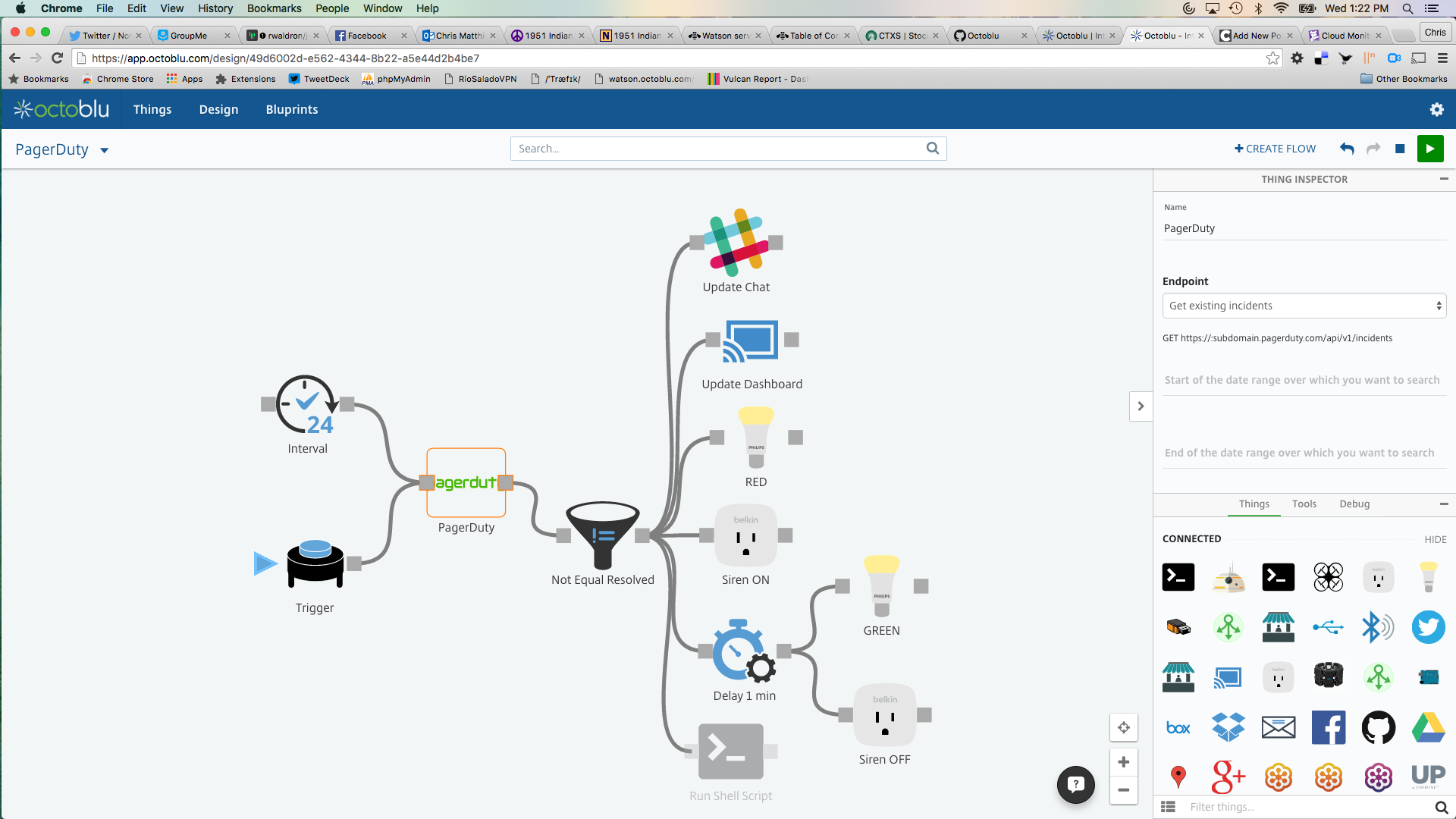Viewport: 1456px width, 819px height.
Task: Select the Interval clock node
Action: coord(307,404)
